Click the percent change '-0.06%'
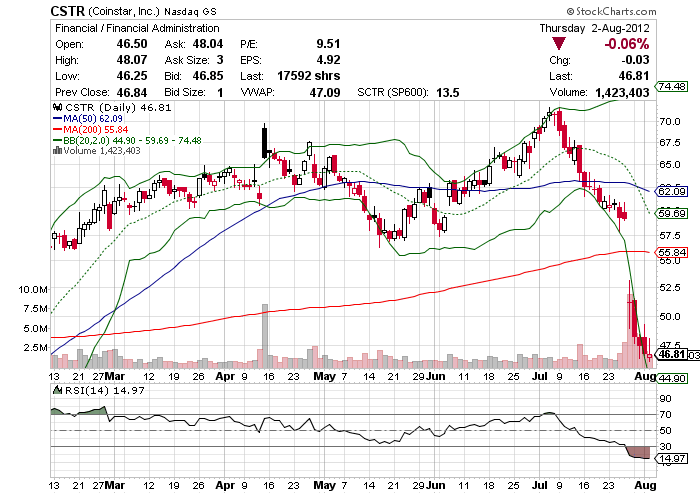Screen dimensions: 700x494 tap(627, 44)
